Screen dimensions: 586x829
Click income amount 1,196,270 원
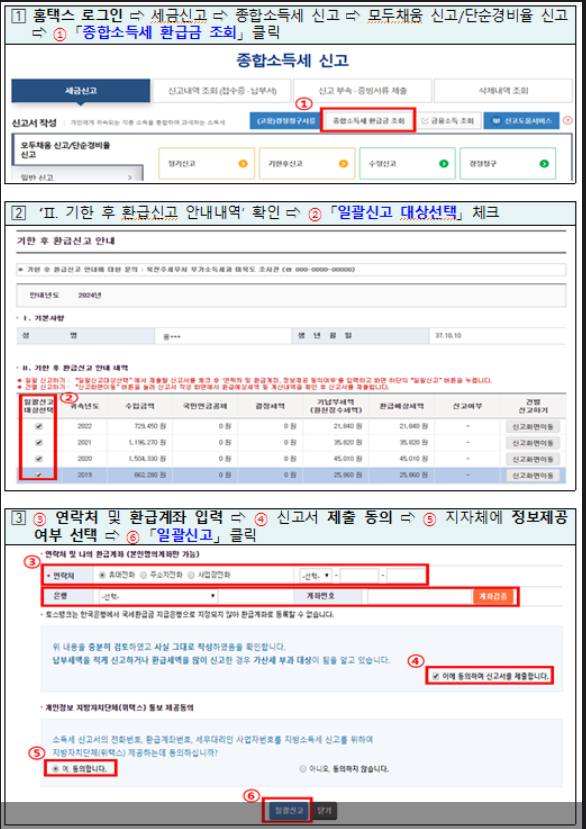[x=147, y=443]
